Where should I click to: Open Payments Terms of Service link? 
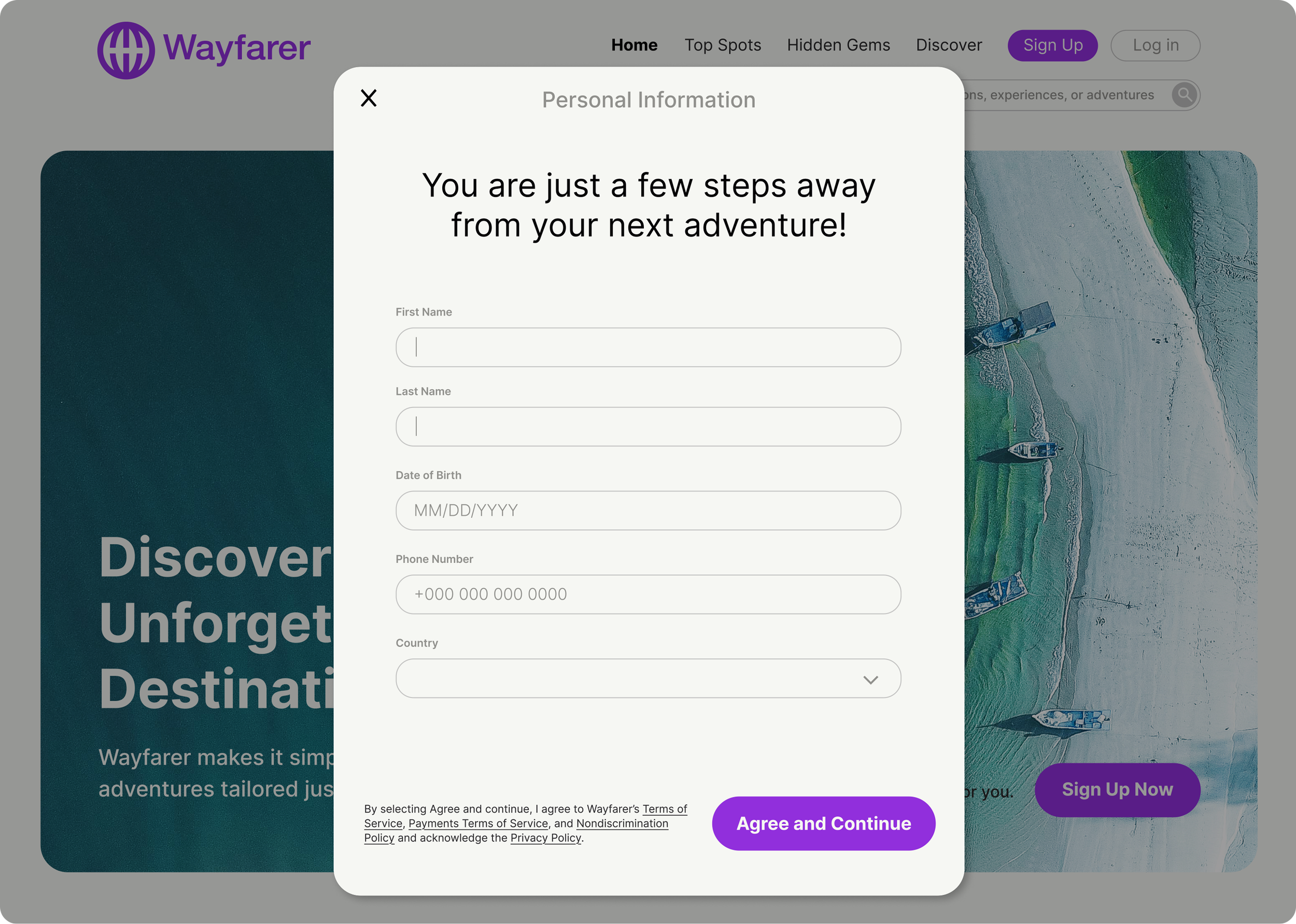[478, 823]
